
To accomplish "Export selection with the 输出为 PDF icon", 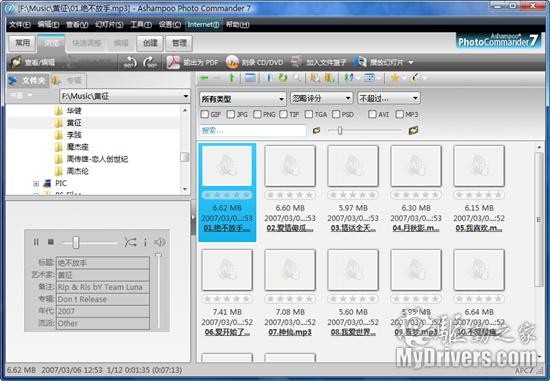I will point(173,62).
